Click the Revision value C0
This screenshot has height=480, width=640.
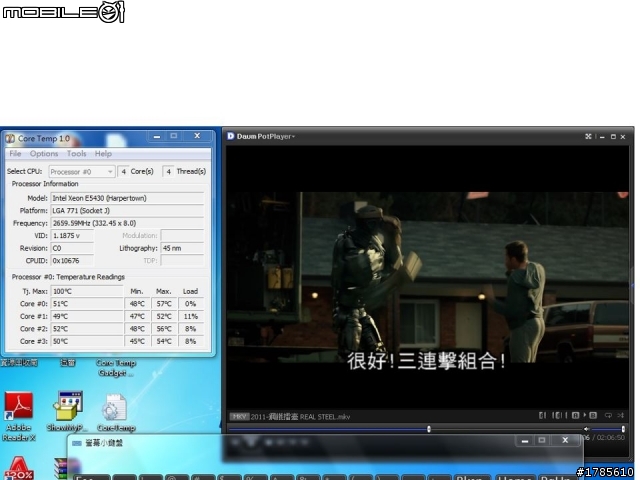coord(72,248)
